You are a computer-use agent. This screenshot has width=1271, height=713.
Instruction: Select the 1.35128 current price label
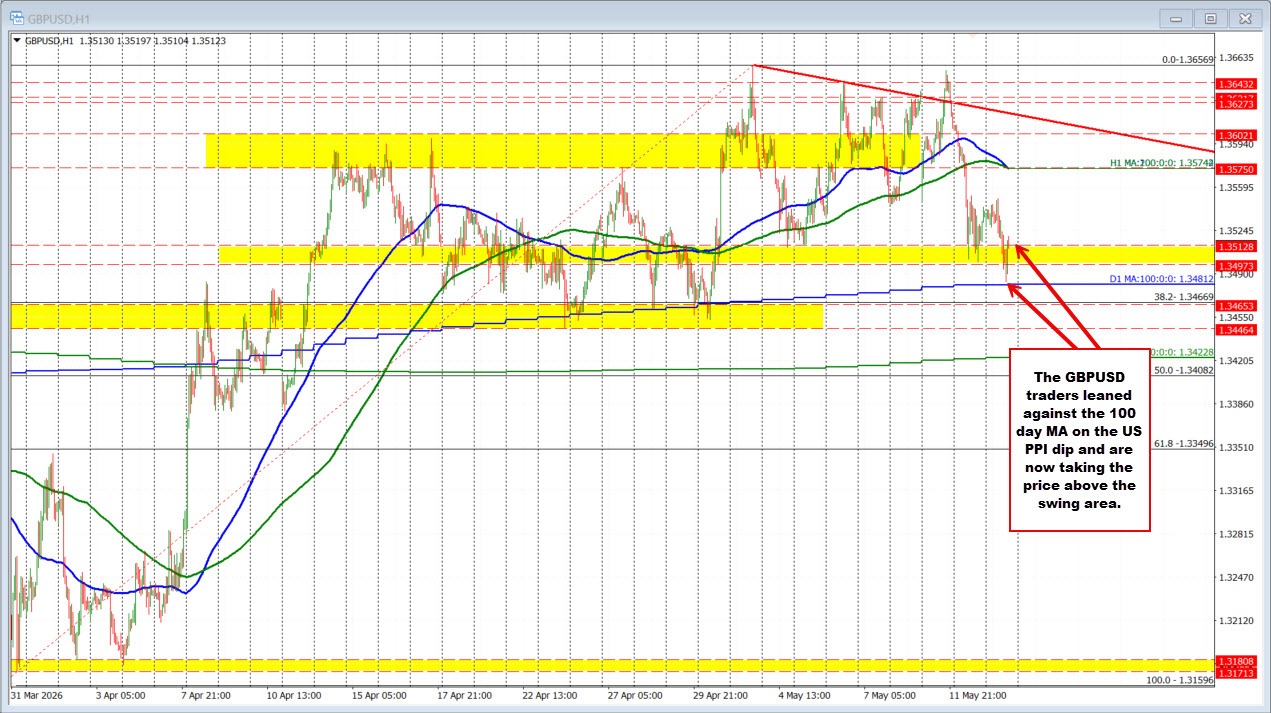point(1237,246)
